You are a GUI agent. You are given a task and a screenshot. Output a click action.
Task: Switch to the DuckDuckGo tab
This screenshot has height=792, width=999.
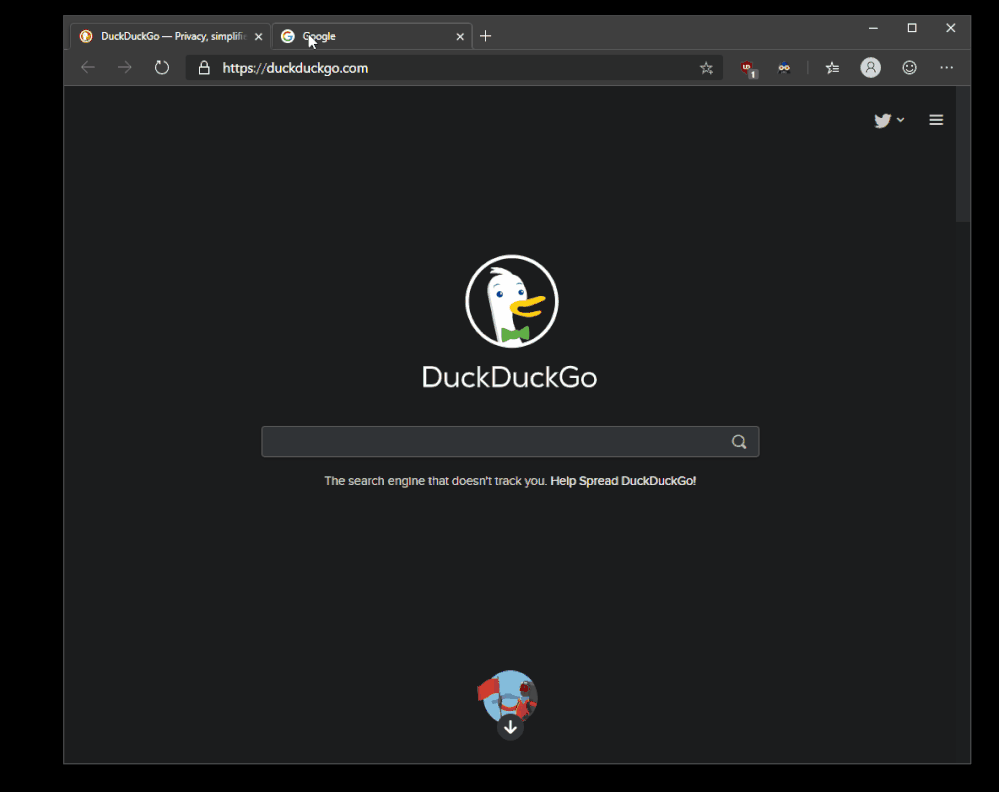pos(169,36)
